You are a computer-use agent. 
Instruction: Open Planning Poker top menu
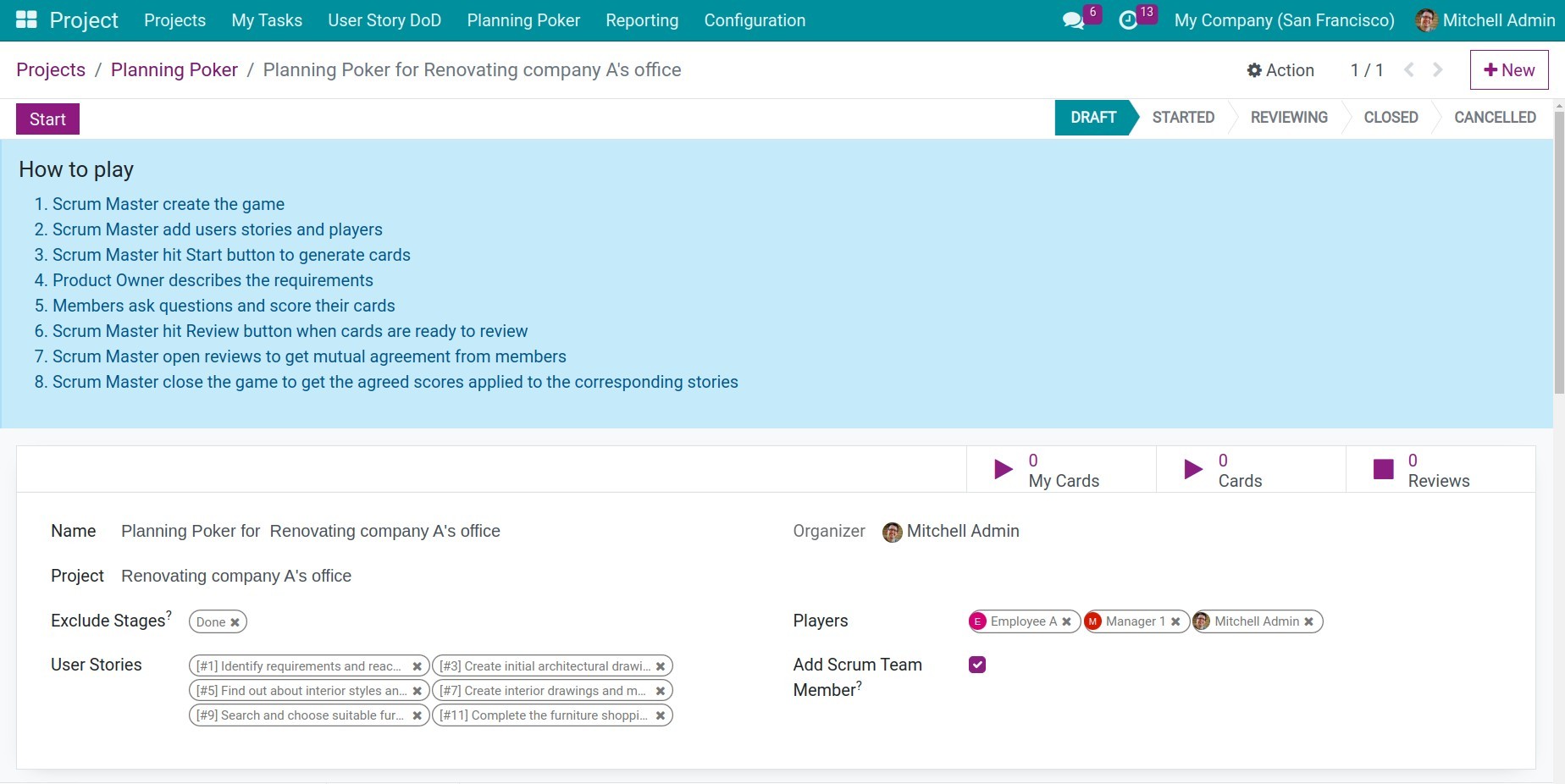coord(523,20)
